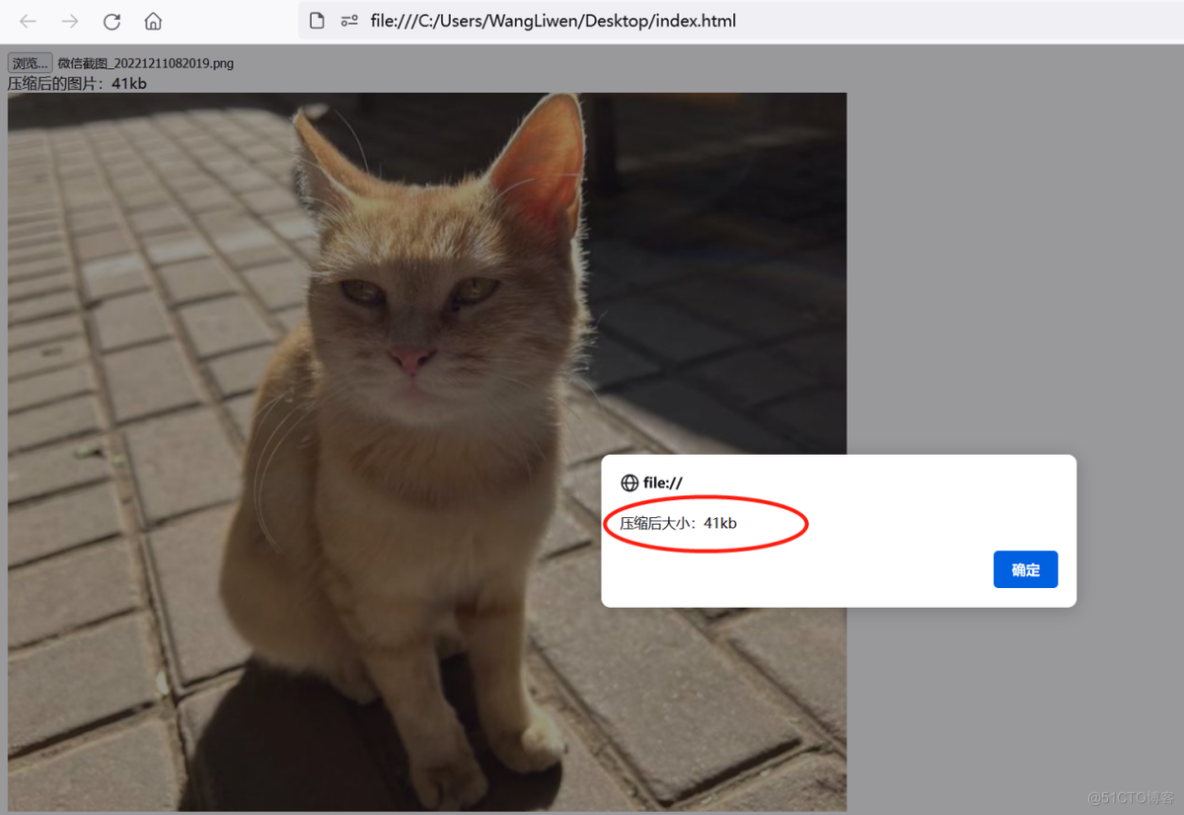Reload the current page
Viewport: 1184px width, 815px height.
pos(111,20)
